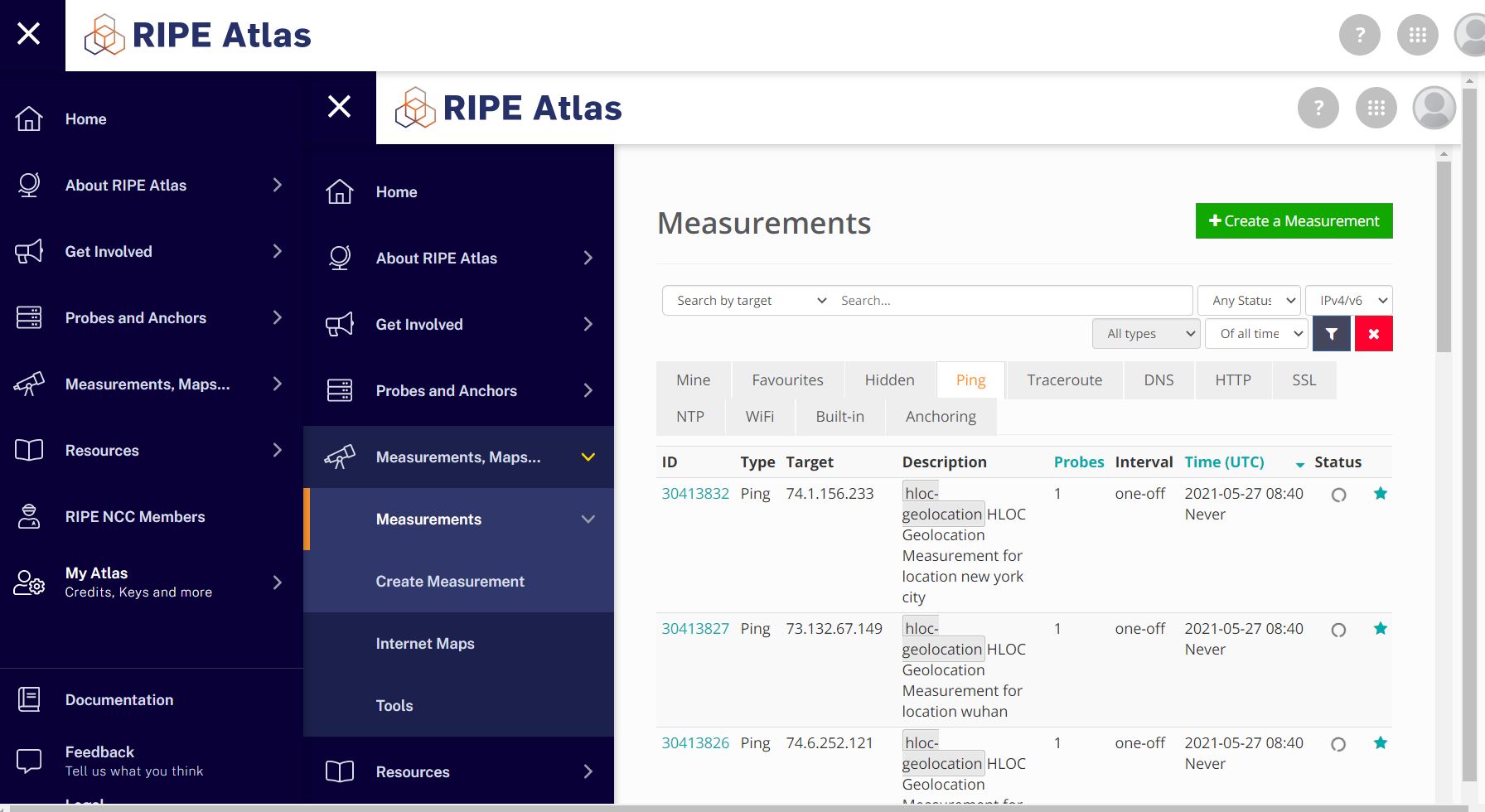Open the inner help question mark icon

point(1318,108)
